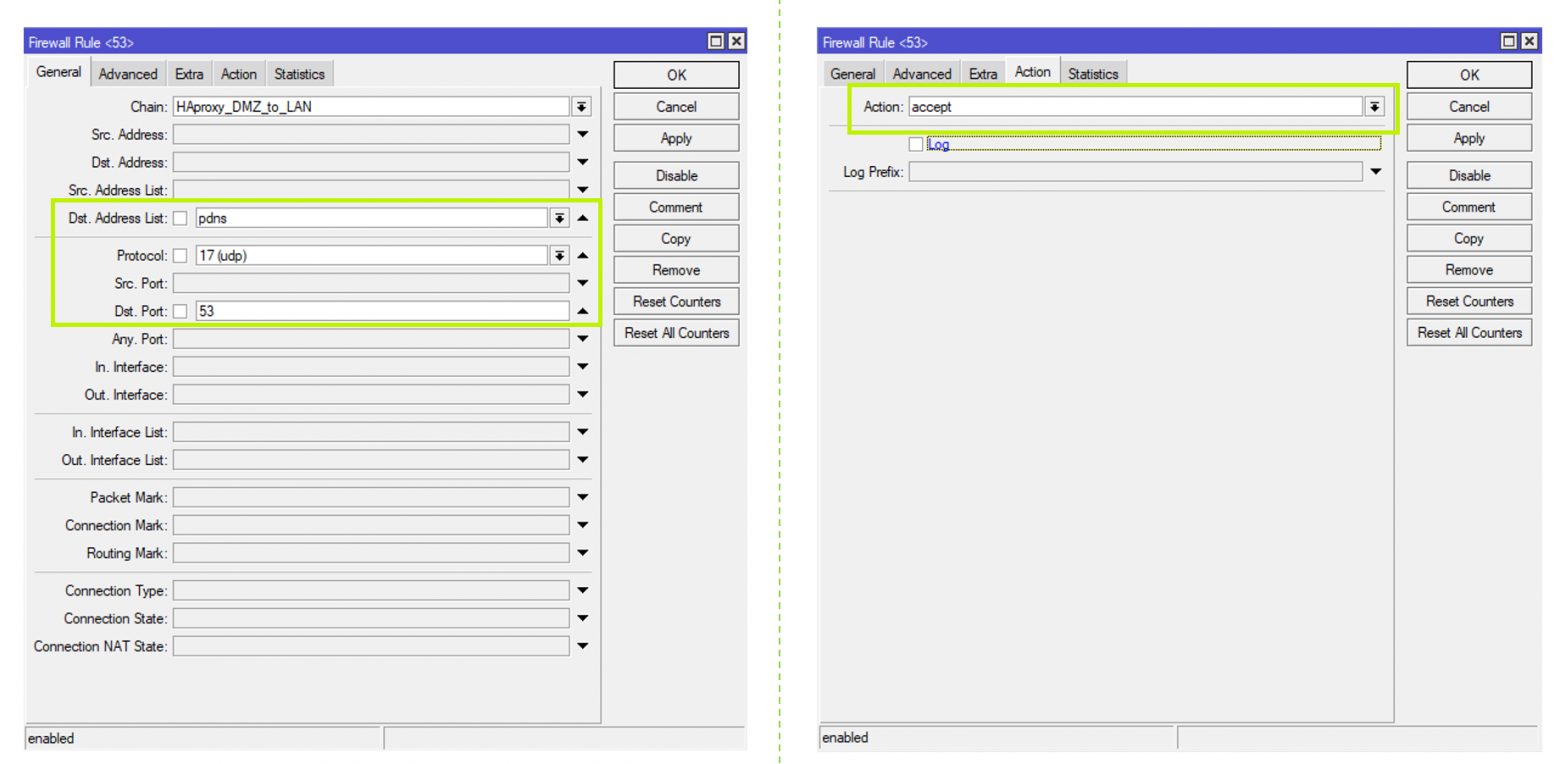Viewport: 1560px width, 764px height.
Task: Open the Chain dropdown list
Action: click(x=581, y=106)
